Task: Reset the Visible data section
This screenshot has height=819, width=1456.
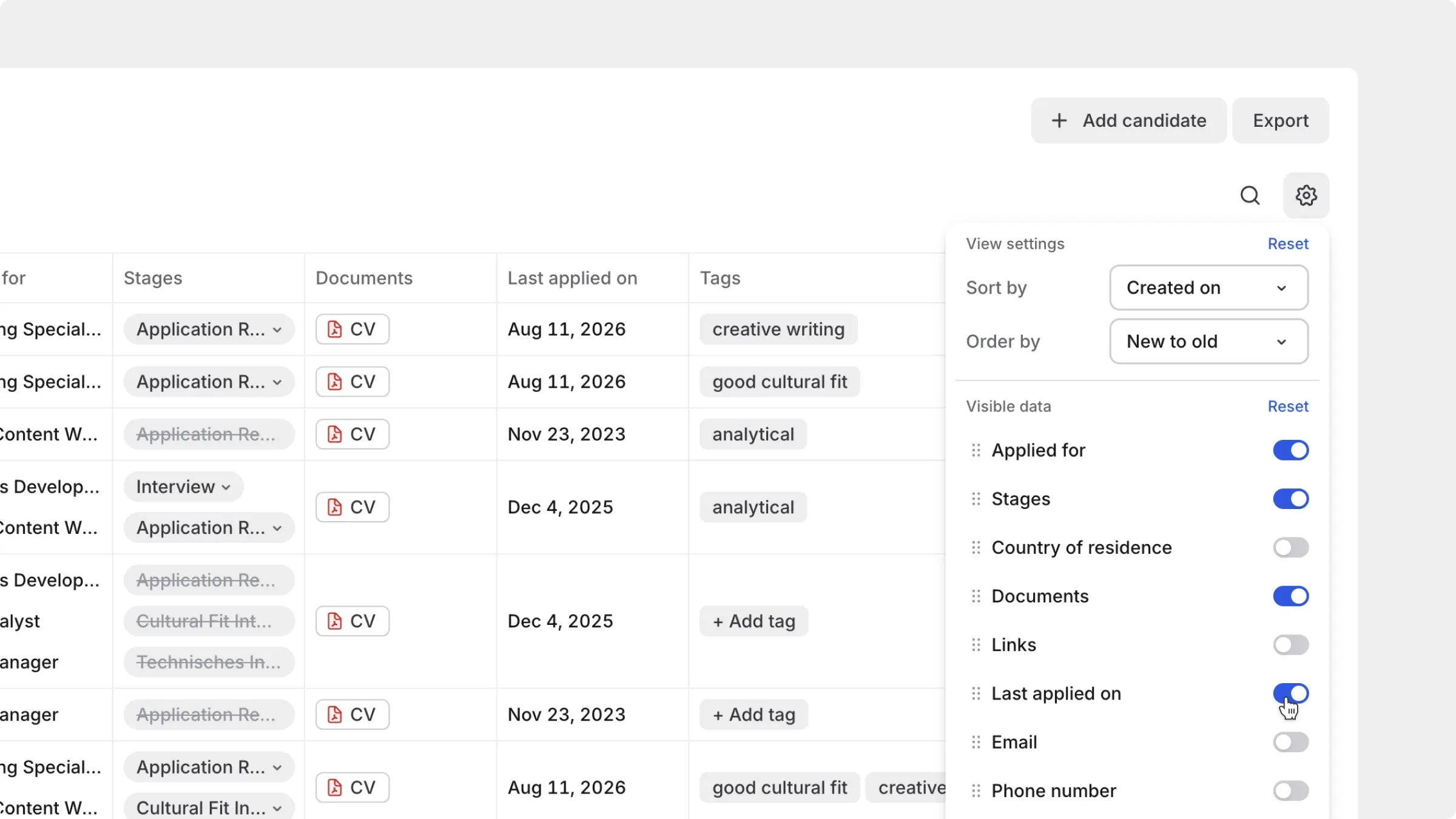Action: (1288, 406)
